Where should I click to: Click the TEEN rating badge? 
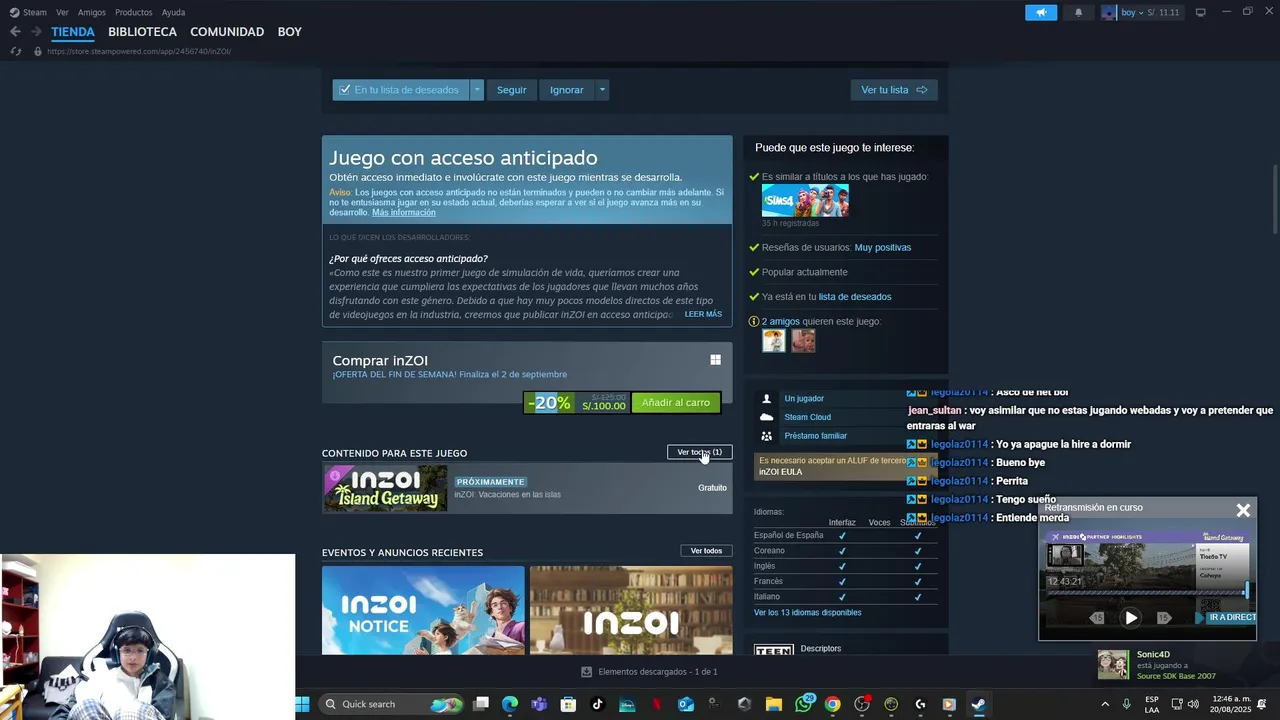(x=773, y=650)
